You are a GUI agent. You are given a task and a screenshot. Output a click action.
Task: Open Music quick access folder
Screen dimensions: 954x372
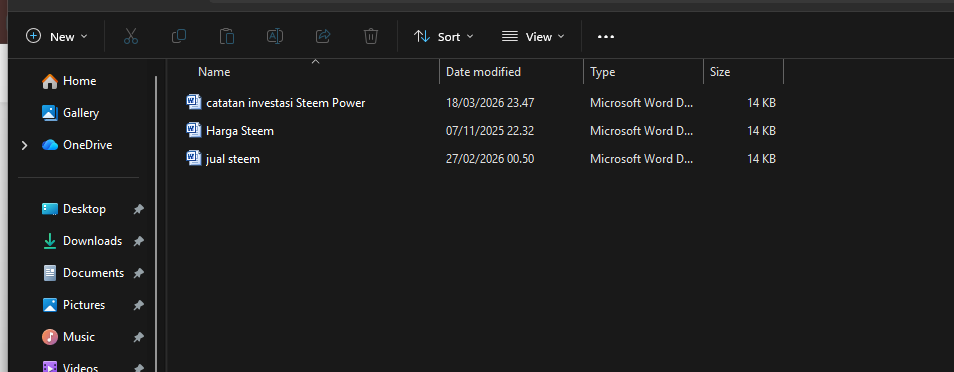[x=78, y=337]
